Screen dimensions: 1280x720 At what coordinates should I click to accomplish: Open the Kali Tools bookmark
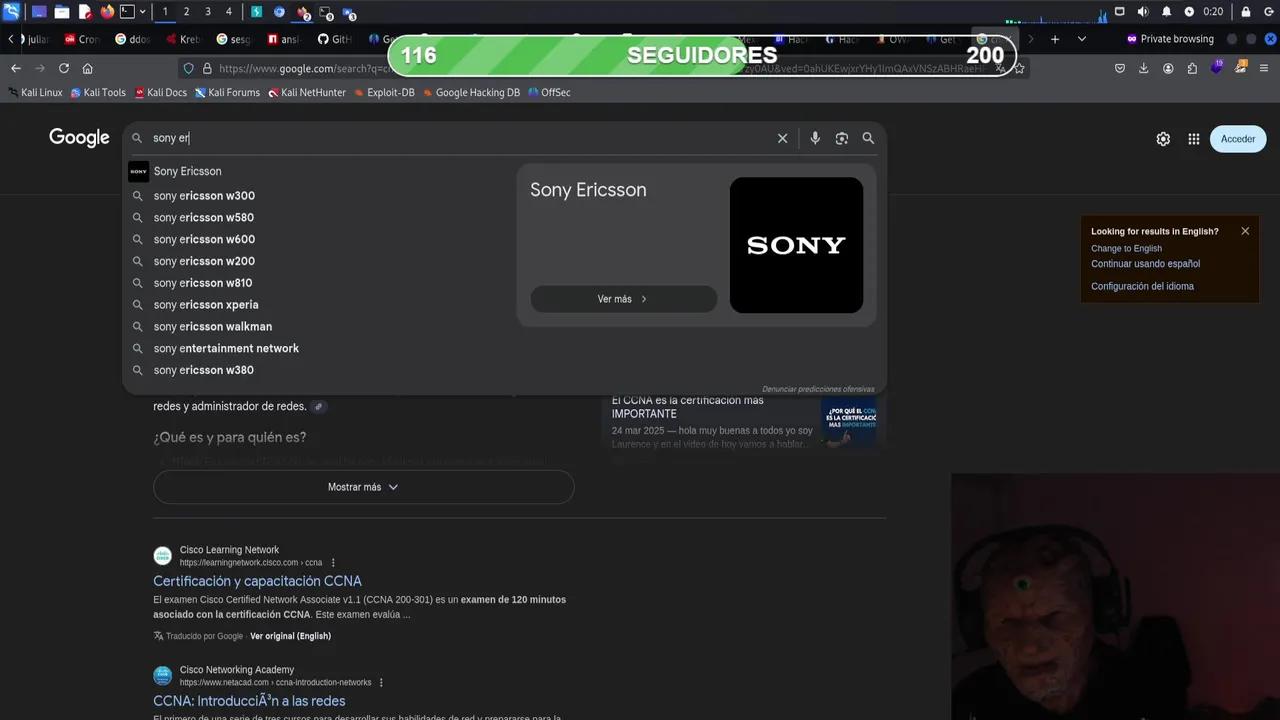[x=98, y=92]
